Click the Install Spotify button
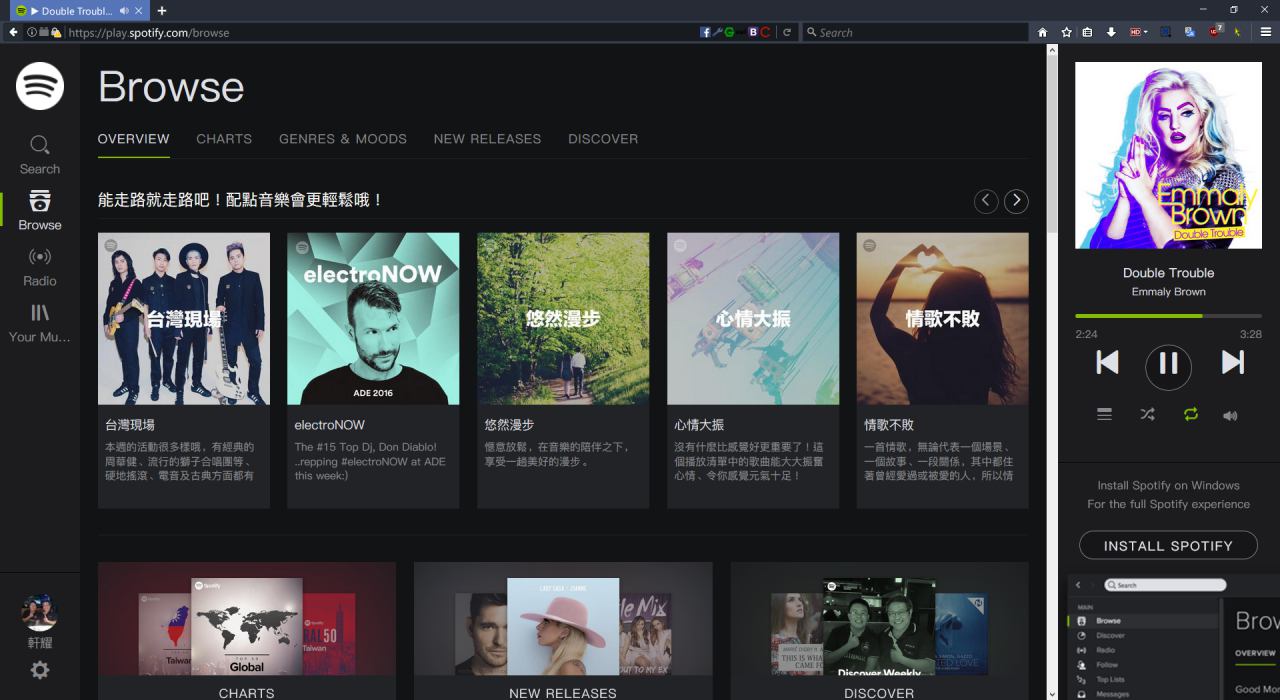The height and width of the screenshot is (700, 1280). (1168, 546)
